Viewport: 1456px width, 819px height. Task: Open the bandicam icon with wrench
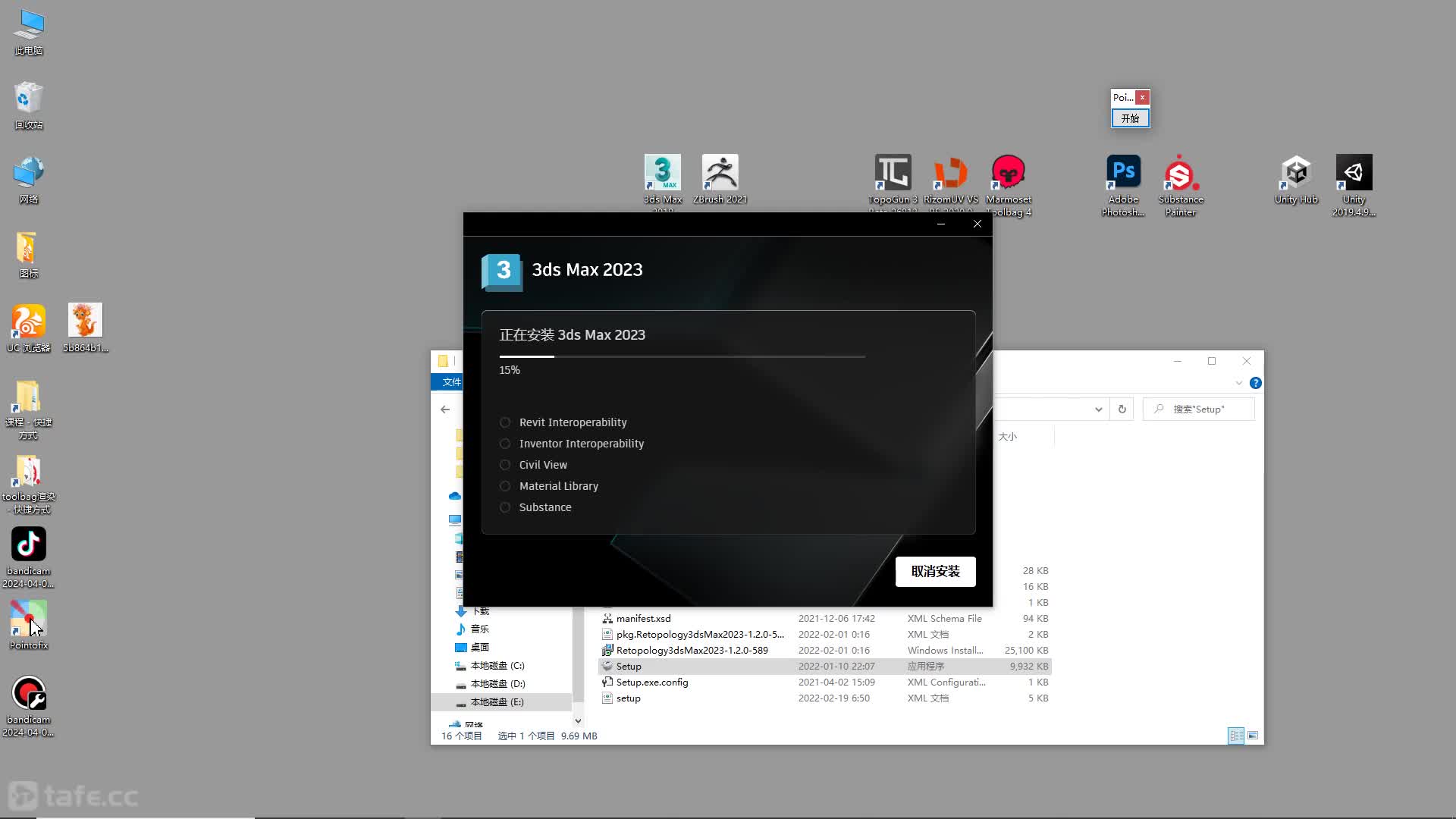click(x=29, y=707)
